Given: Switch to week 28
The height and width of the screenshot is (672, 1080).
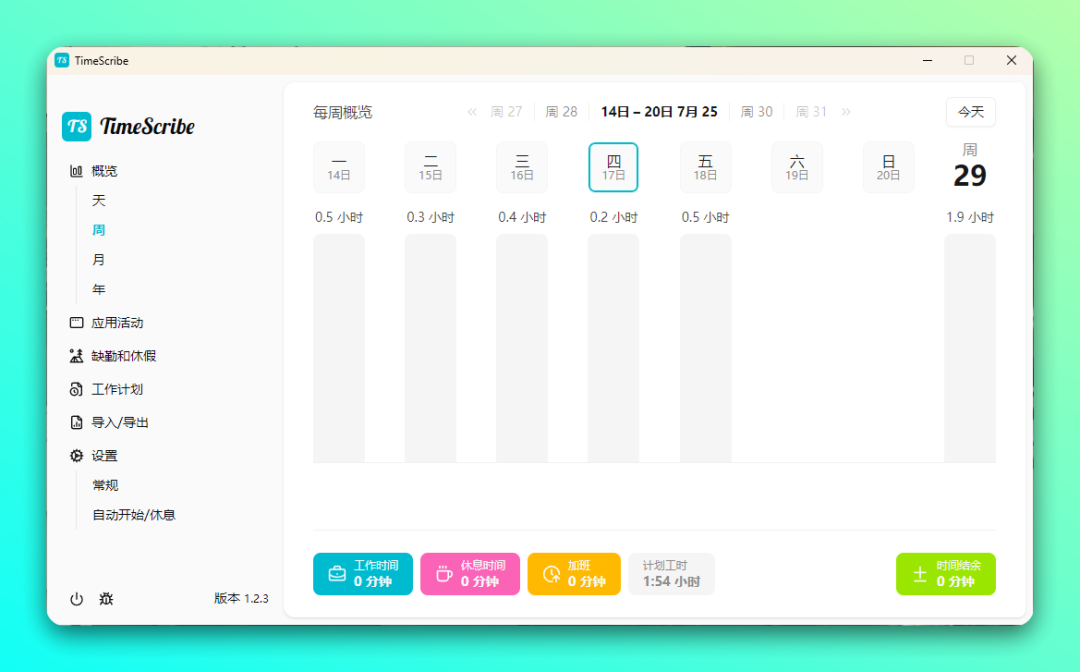Looking at the screenshot, I should 561,112.
